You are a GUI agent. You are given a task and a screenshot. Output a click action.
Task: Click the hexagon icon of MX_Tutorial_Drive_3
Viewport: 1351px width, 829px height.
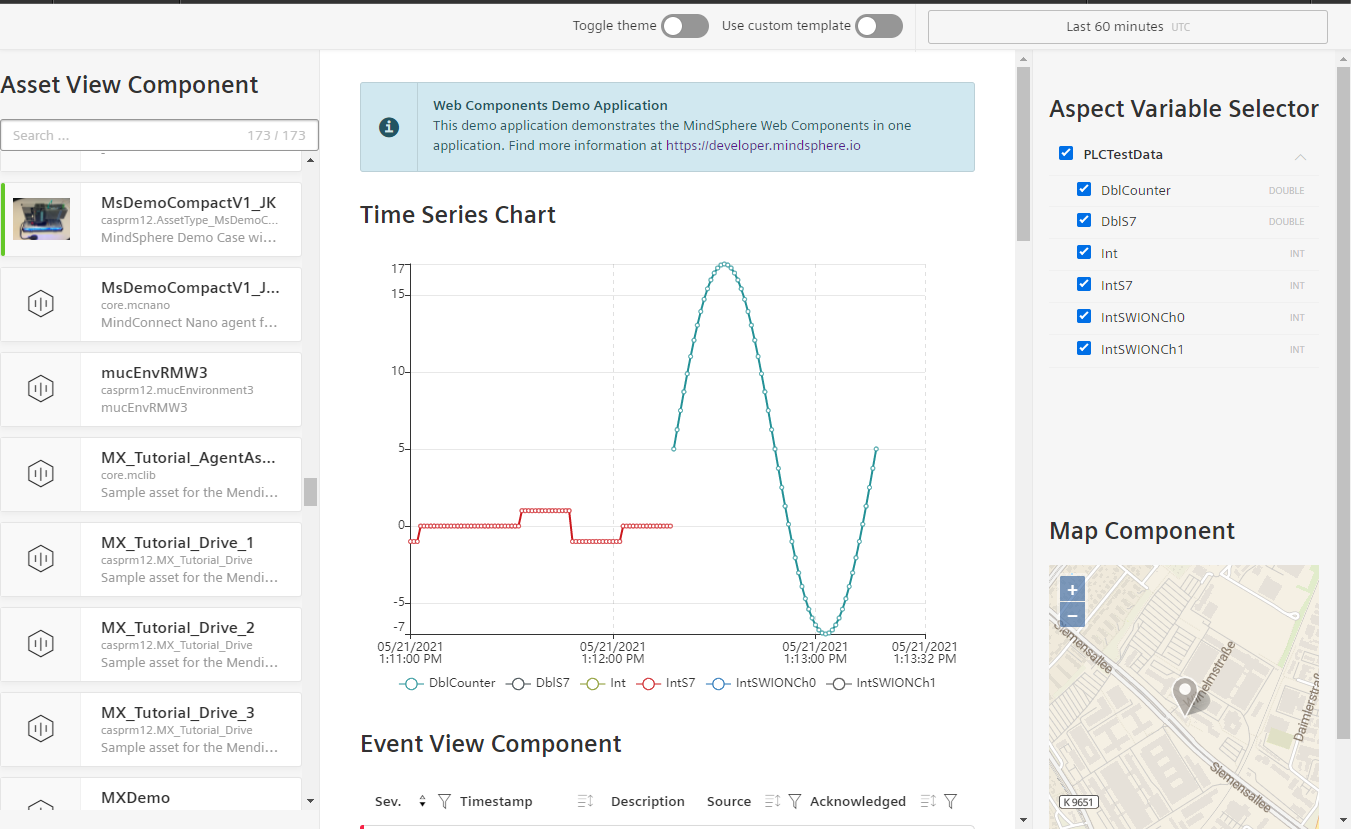pos(41,728)
